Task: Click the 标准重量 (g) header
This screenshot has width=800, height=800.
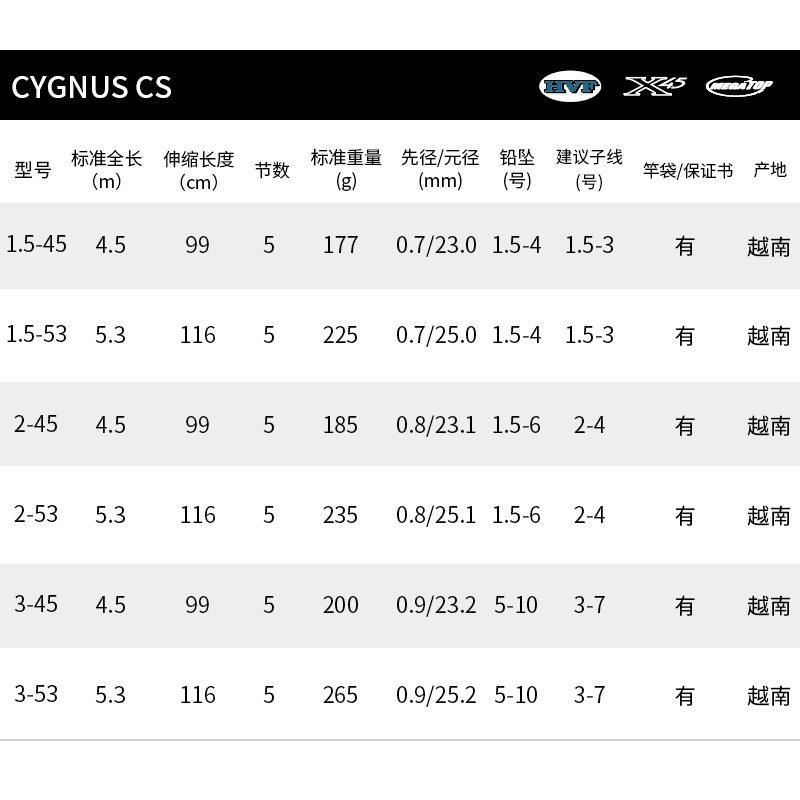Action: (x=346, y=169)
